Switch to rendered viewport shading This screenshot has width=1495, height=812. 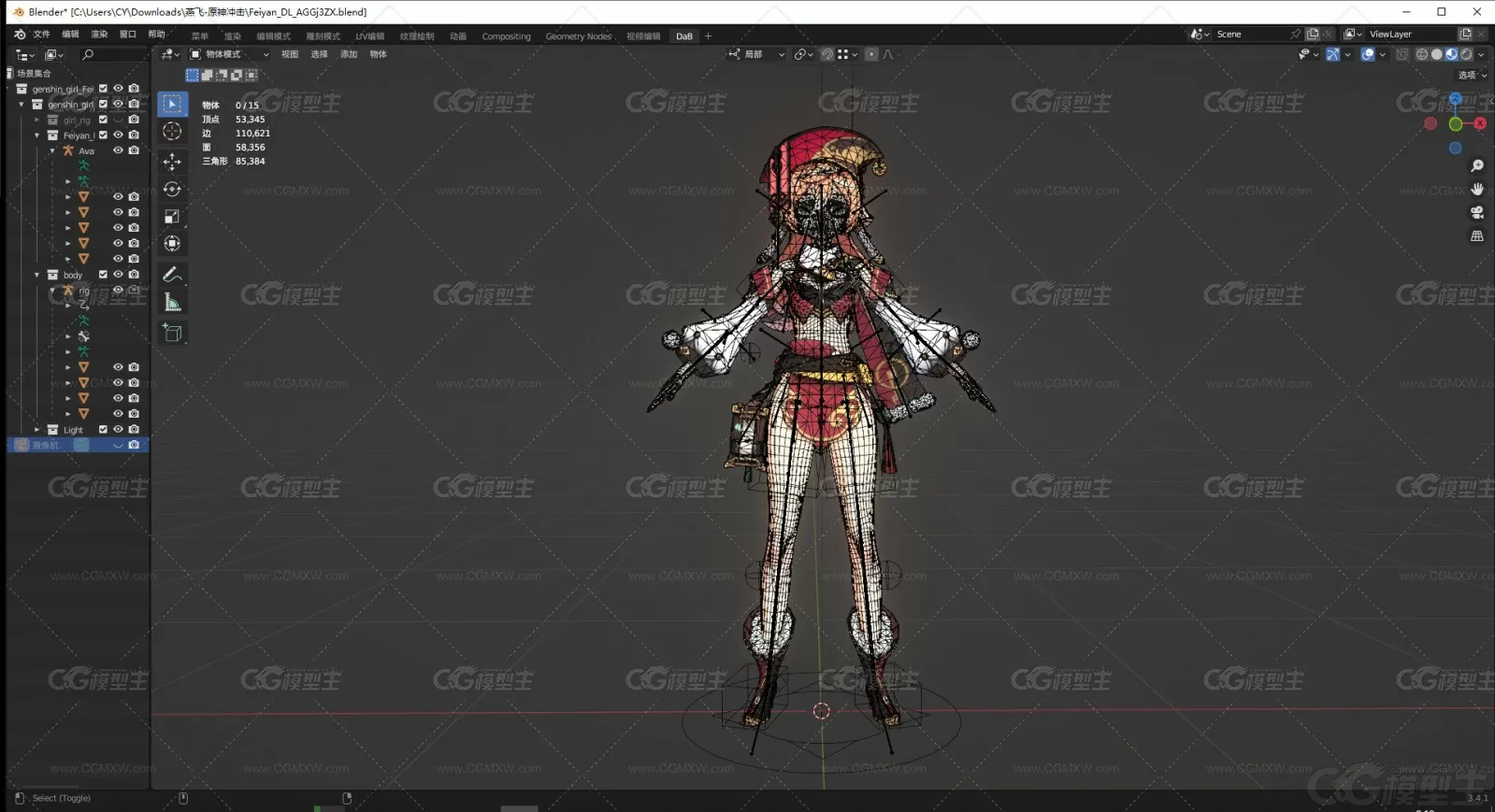pos(1467,54)
